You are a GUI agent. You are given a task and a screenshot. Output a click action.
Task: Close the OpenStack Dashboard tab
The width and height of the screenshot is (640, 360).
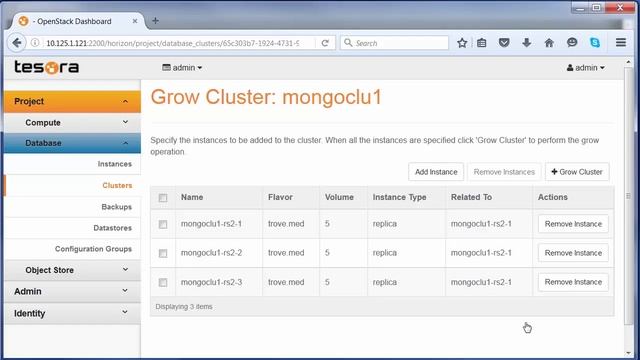(x=135, y=21)
